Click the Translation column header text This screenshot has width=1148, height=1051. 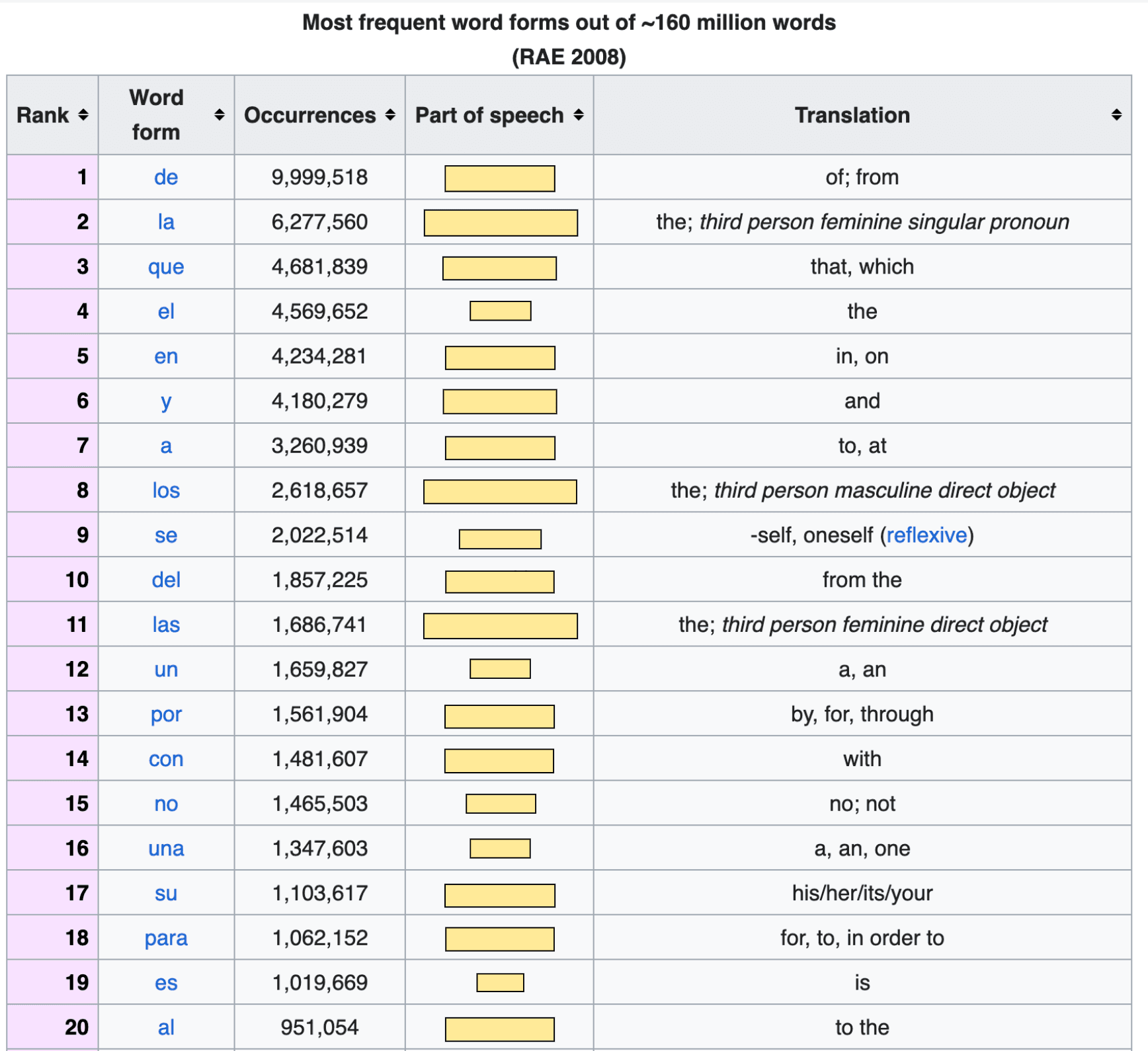[852, 115]
